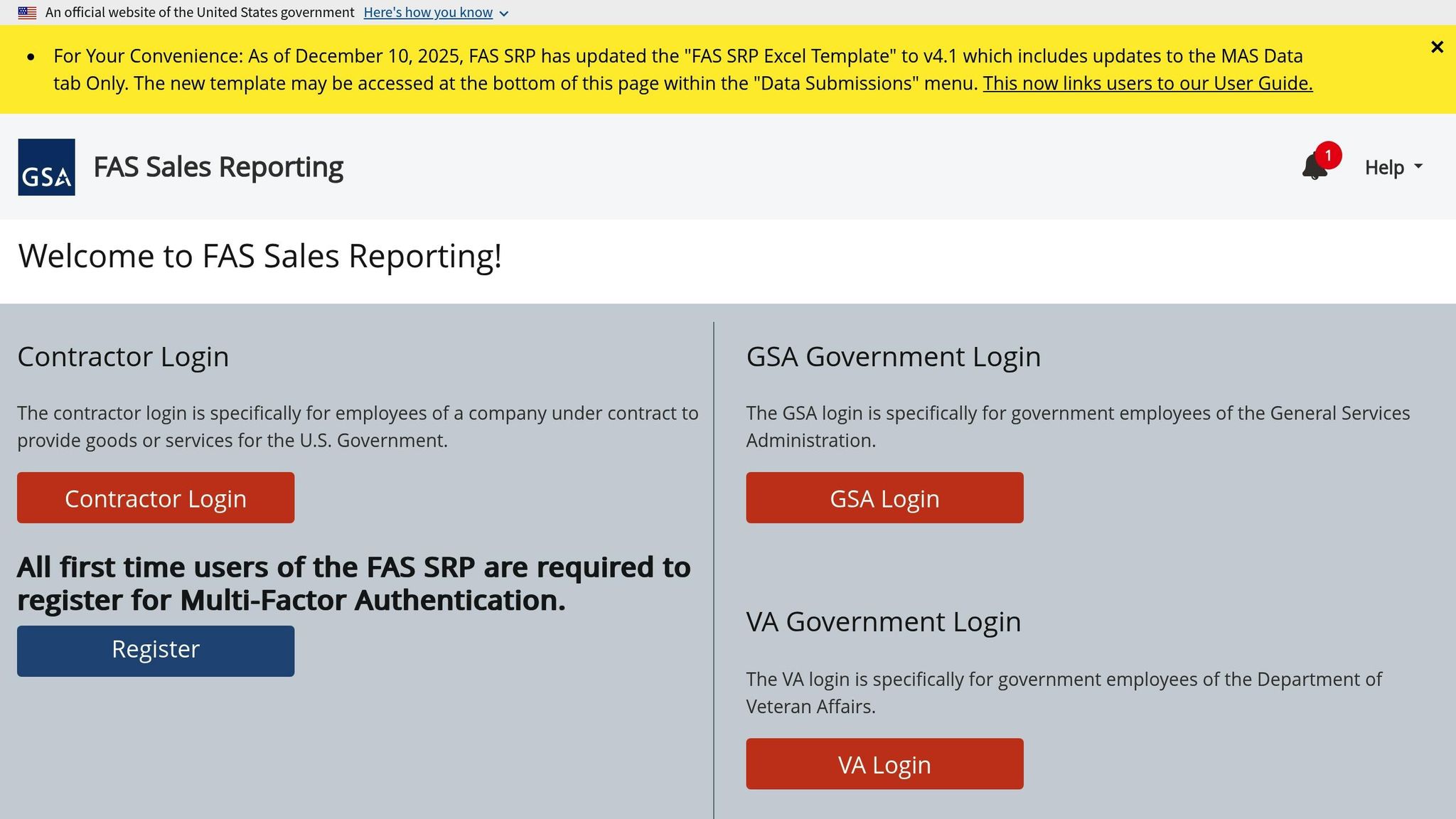Click the FAS Sales Reporting header link
1456x819 pixels.
tap(218, 166)
